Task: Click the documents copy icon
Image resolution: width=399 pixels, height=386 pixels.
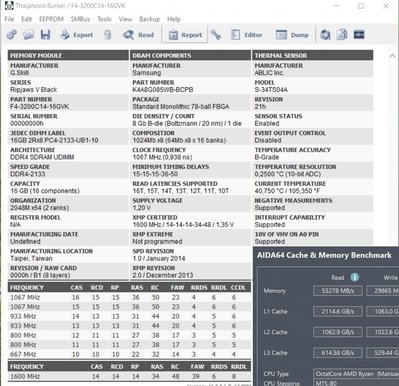Action: pos(342,34)
